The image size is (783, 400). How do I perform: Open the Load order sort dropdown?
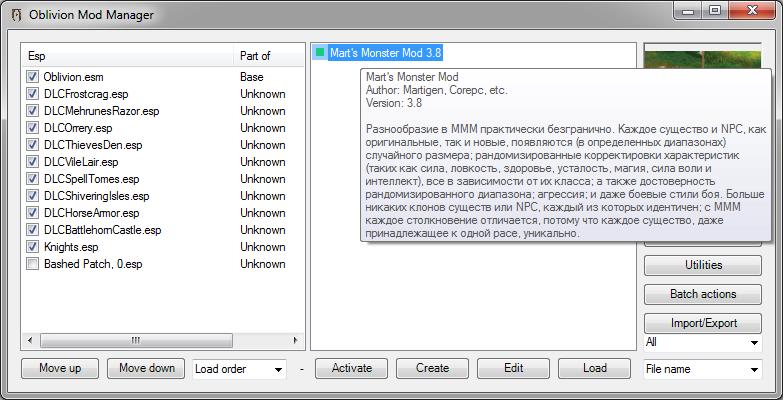click(x=240, y=369)
